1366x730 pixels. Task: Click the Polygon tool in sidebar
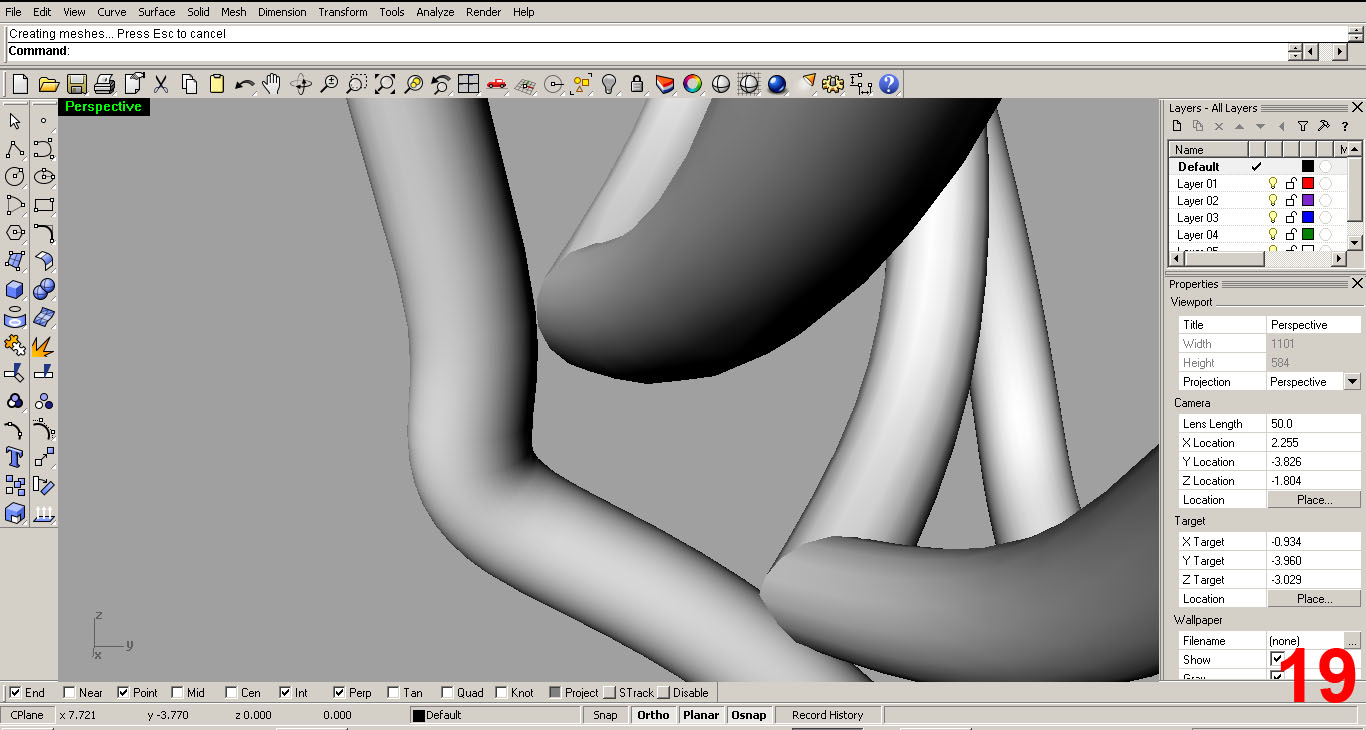(15, 233)
